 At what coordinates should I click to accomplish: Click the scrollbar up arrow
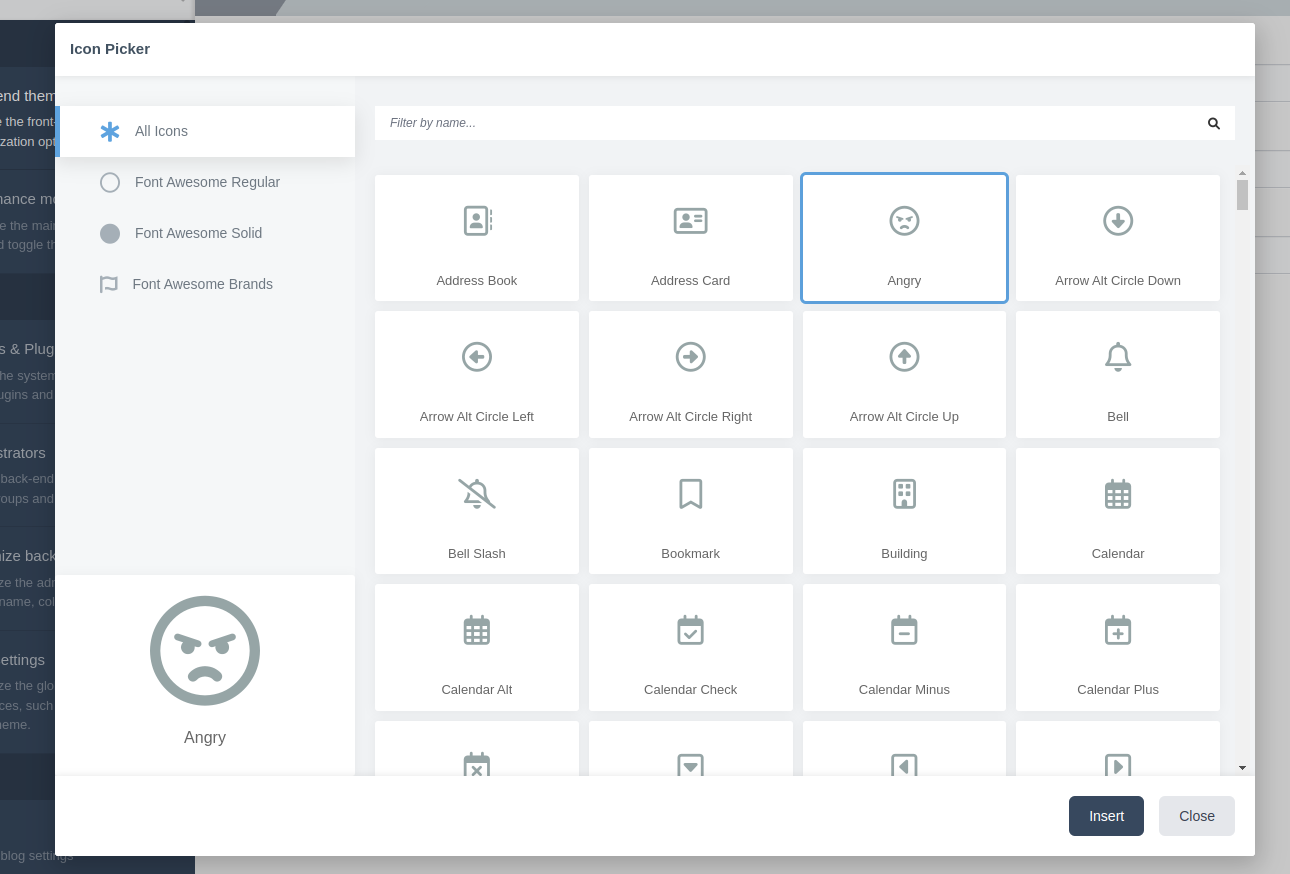(x=1242, y=173)
